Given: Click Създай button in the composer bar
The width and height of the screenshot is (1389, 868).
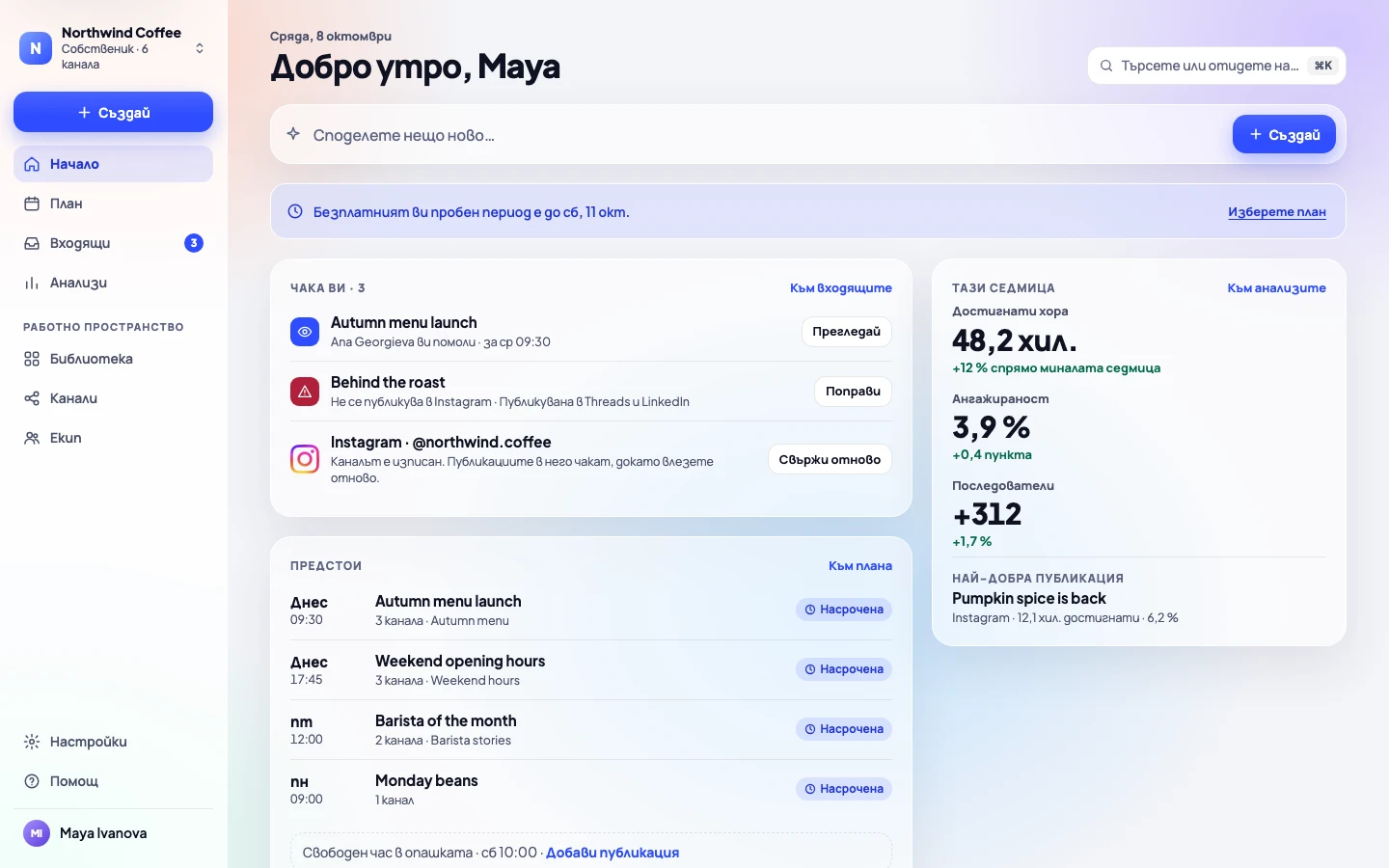Looking at the screenshot, I should (1284, 134).
